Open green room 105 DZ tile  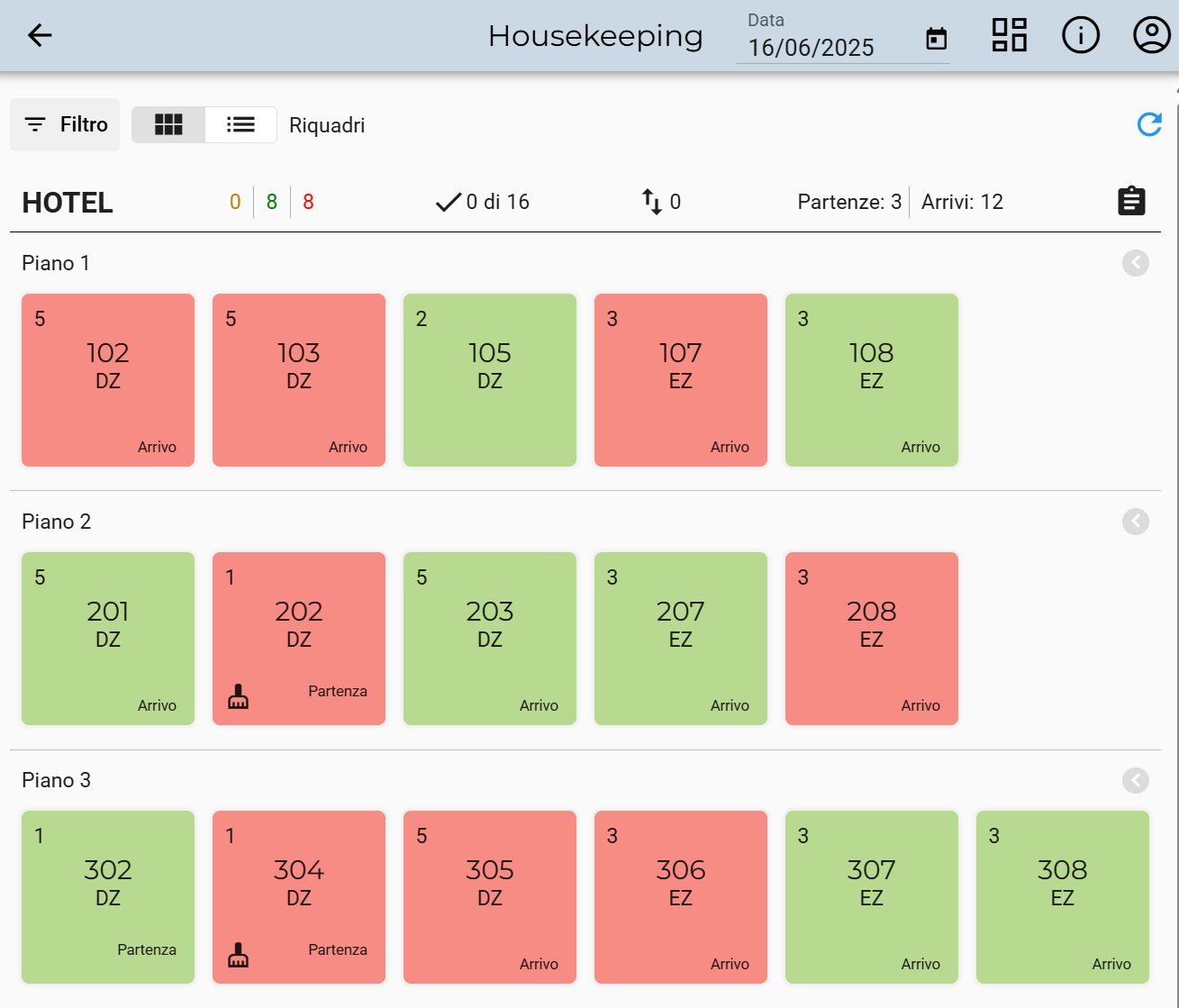point(490,379)
